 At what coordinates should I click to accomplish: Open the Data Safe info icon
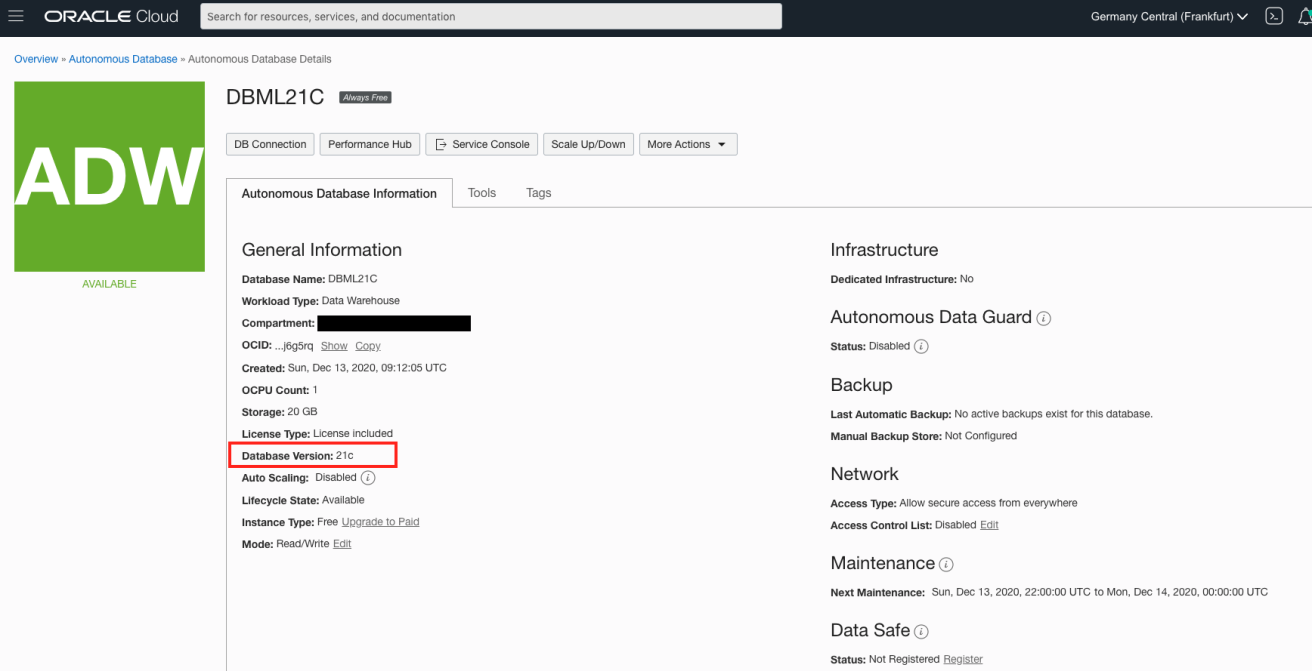(919, 631)
